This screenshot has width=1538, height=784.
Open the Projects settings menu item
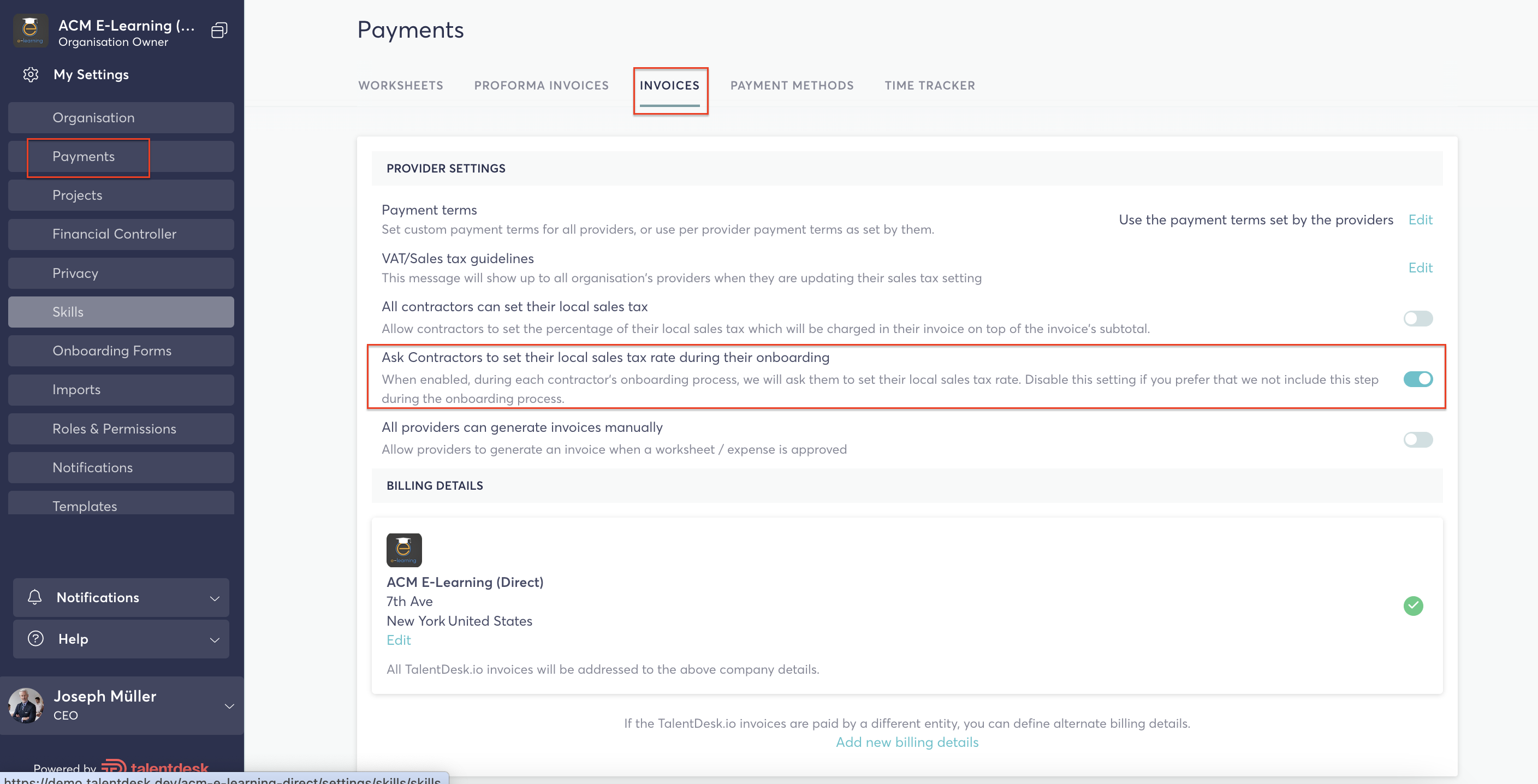(x=121, y=195)
